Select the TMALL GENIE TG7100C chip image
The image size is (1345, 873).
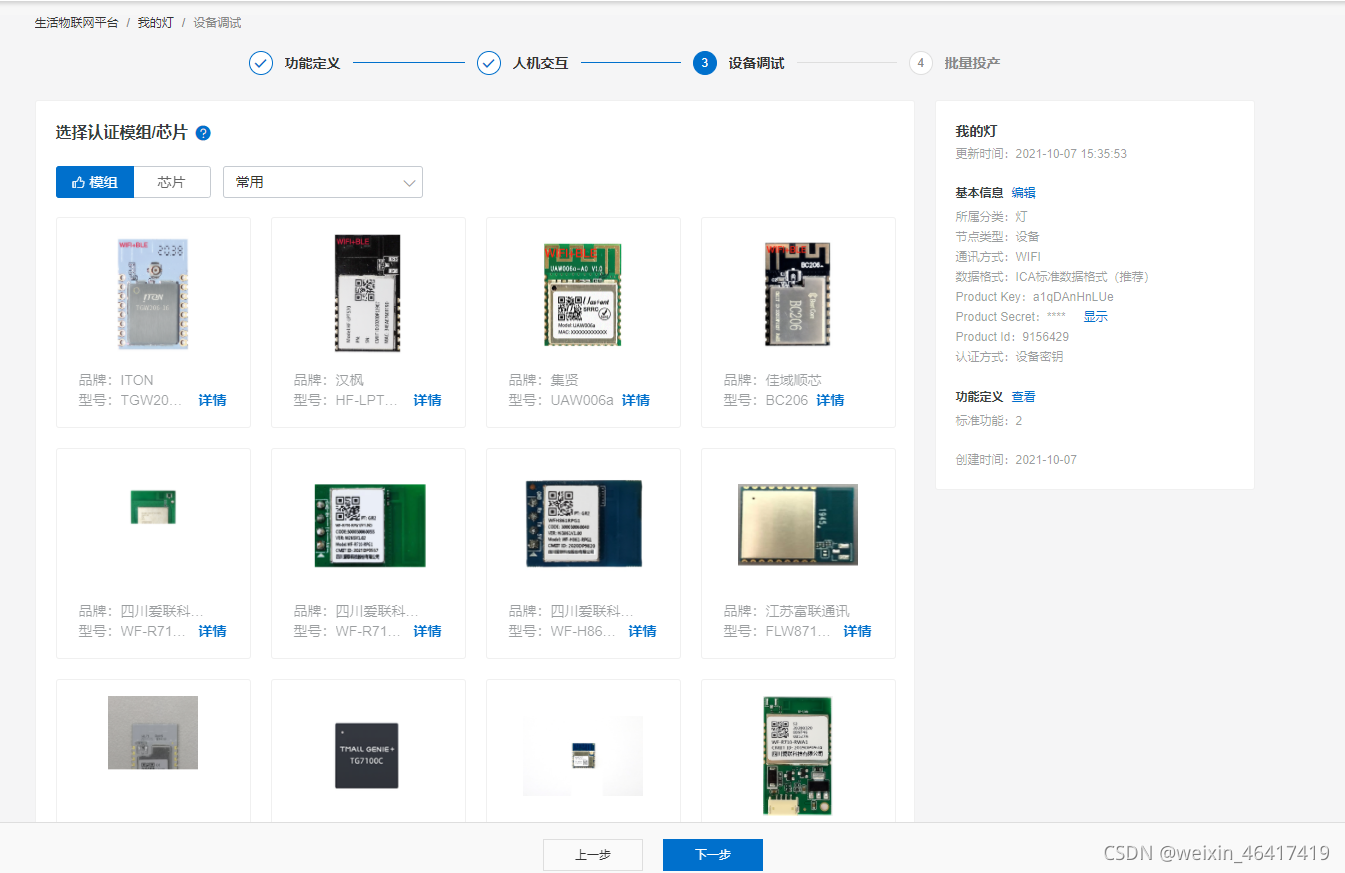click(367, 755)
